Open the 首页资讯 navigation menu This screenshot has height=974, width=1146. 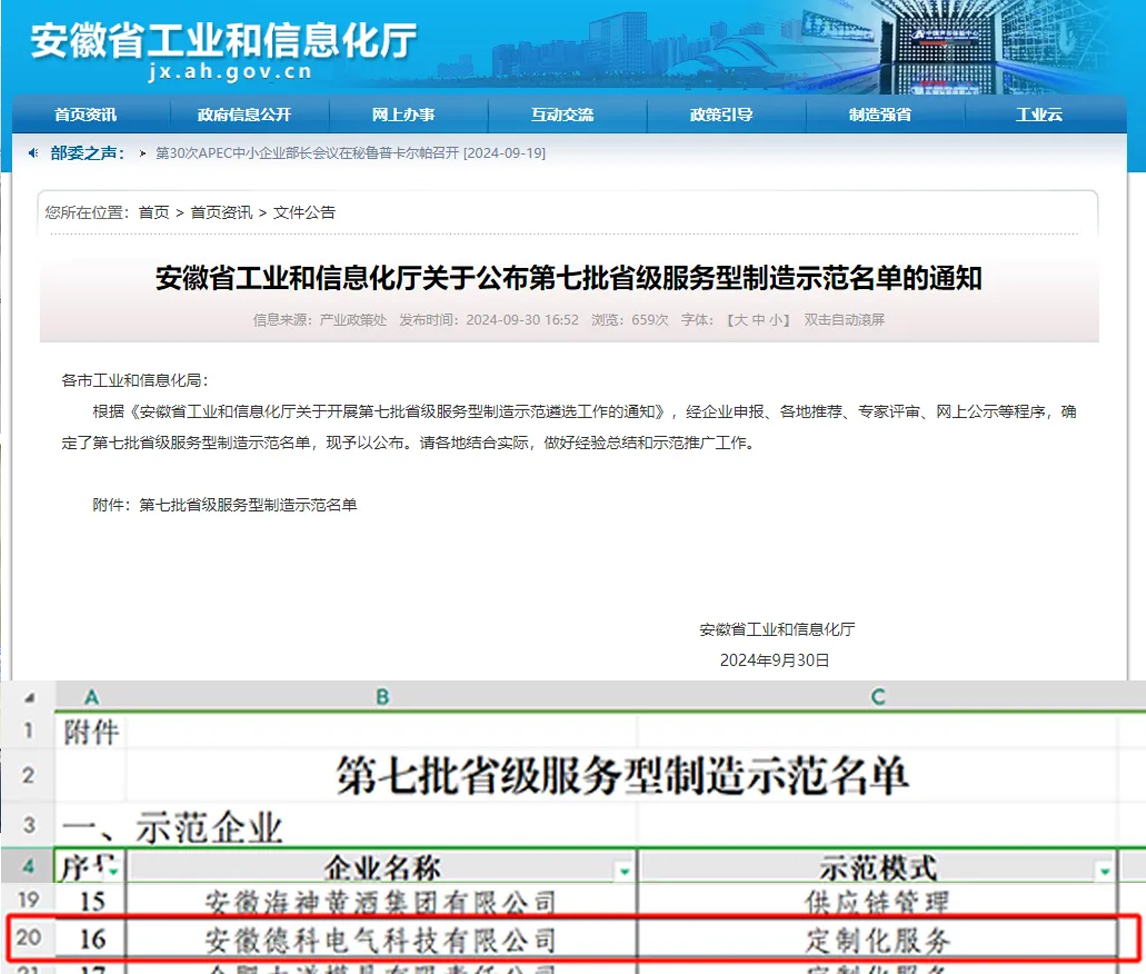pyautogui.click(x=86, y=115)
